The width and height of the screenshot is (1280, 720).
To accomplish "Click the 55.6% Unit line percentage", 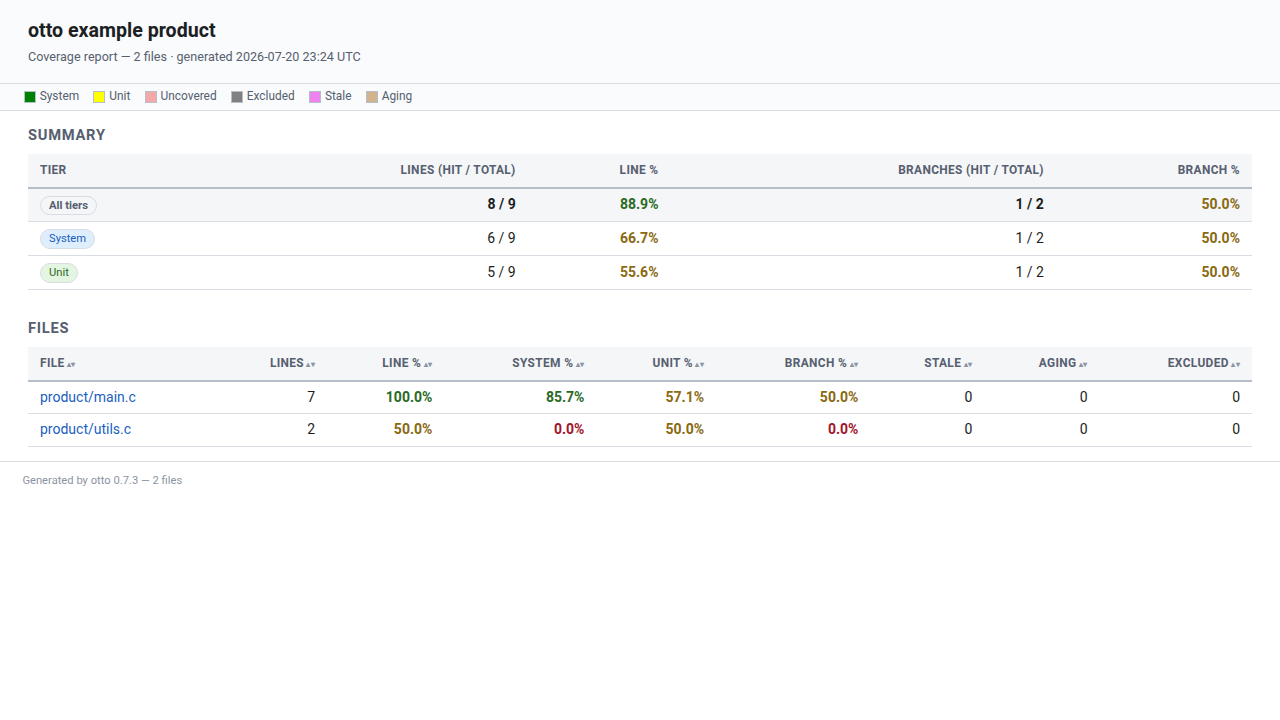I will click(639, 272).
